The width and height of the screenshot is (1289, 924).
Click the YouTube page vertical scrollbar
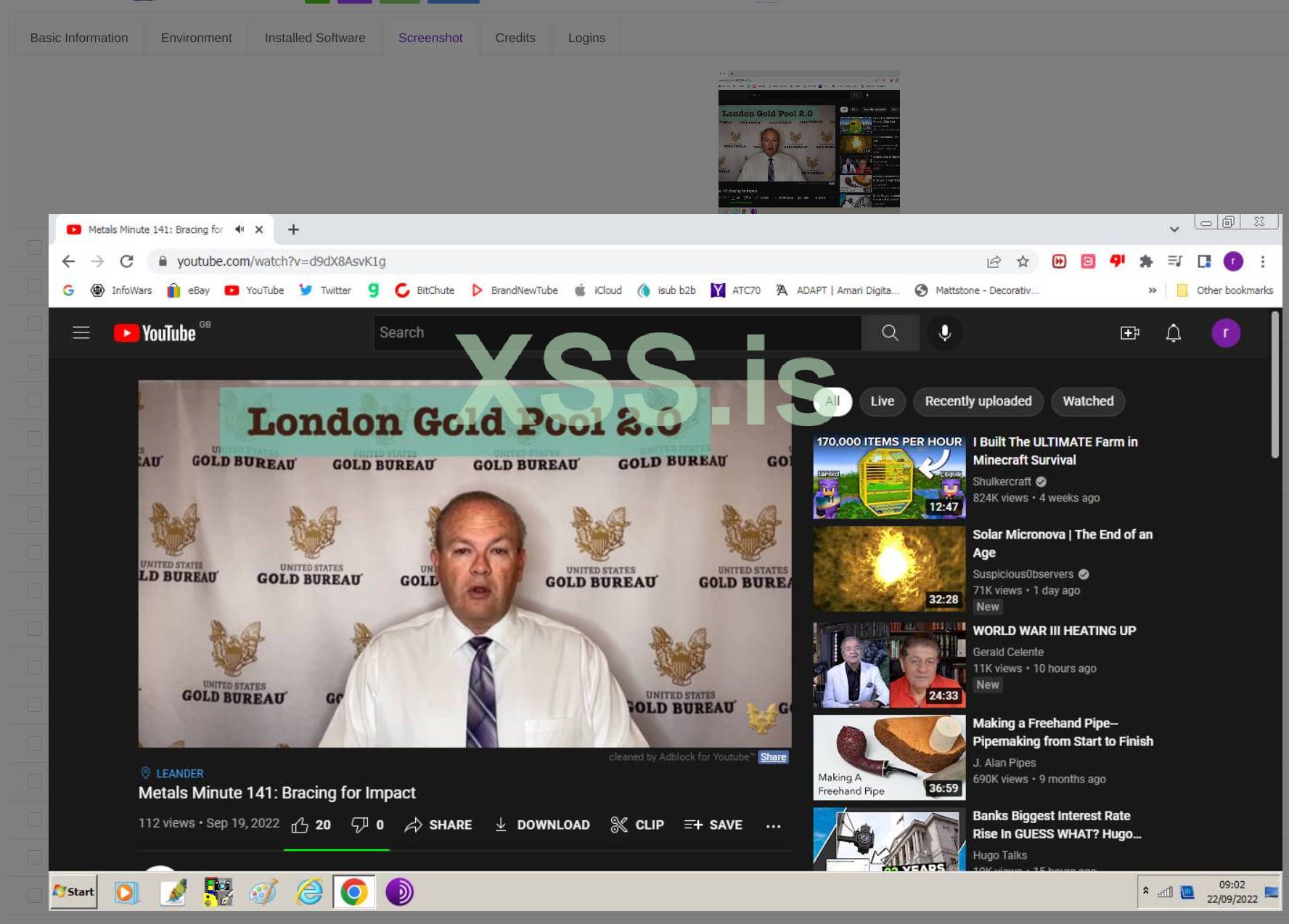[1275, 385]
